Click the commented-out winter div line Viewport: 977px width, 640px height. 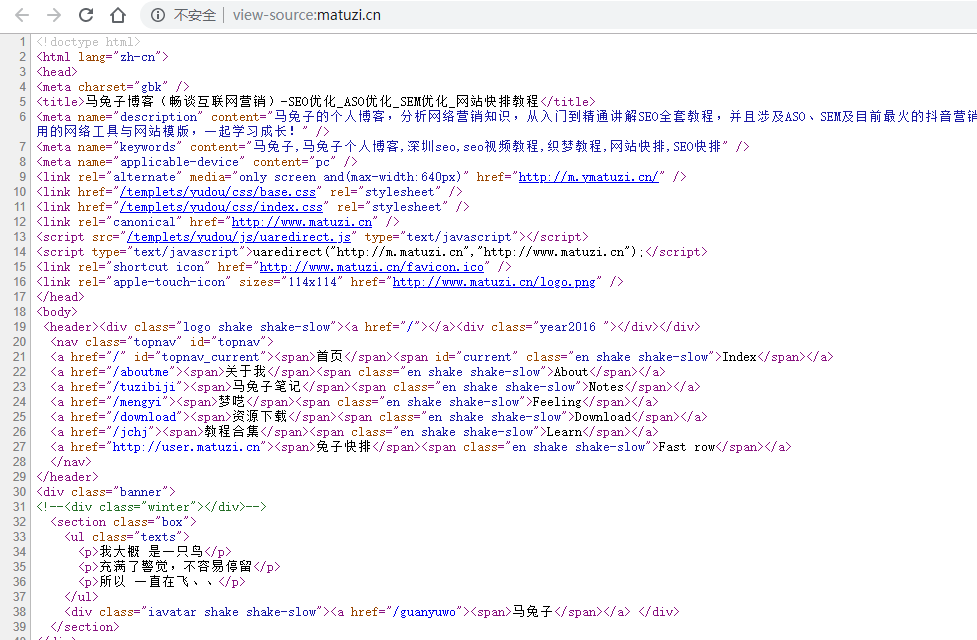click(151, 507)
